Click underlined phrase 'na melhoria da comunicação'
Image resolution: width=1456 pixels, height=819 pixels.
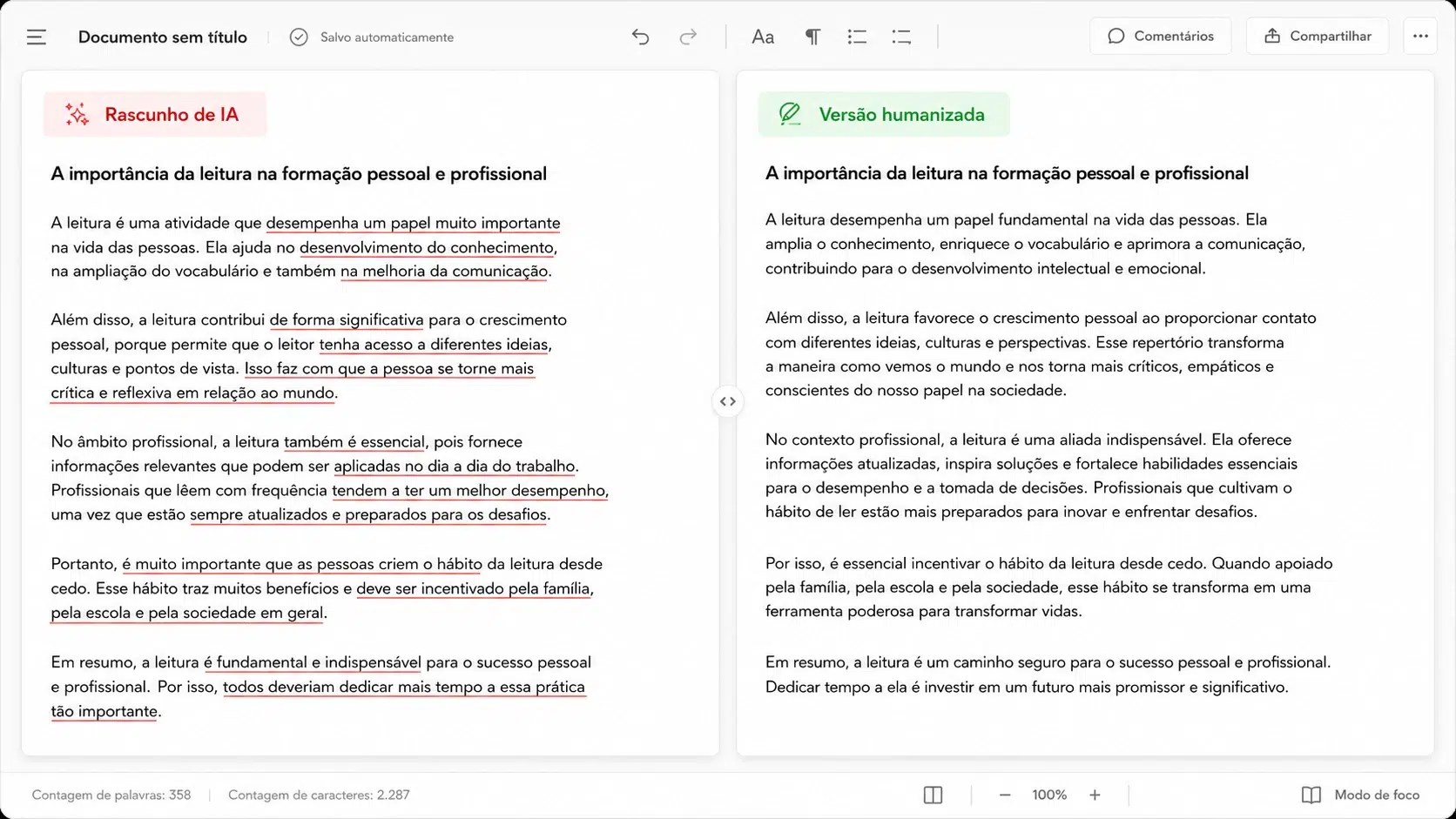pyautogui.click(x=444, y=271)
